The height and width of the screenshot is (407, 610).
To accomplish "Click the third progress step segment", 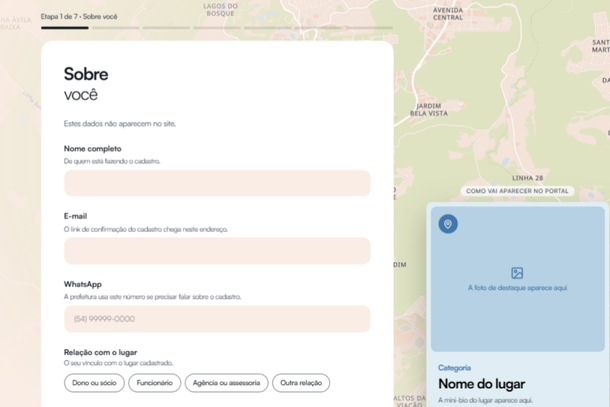I will tap(166, 28).
